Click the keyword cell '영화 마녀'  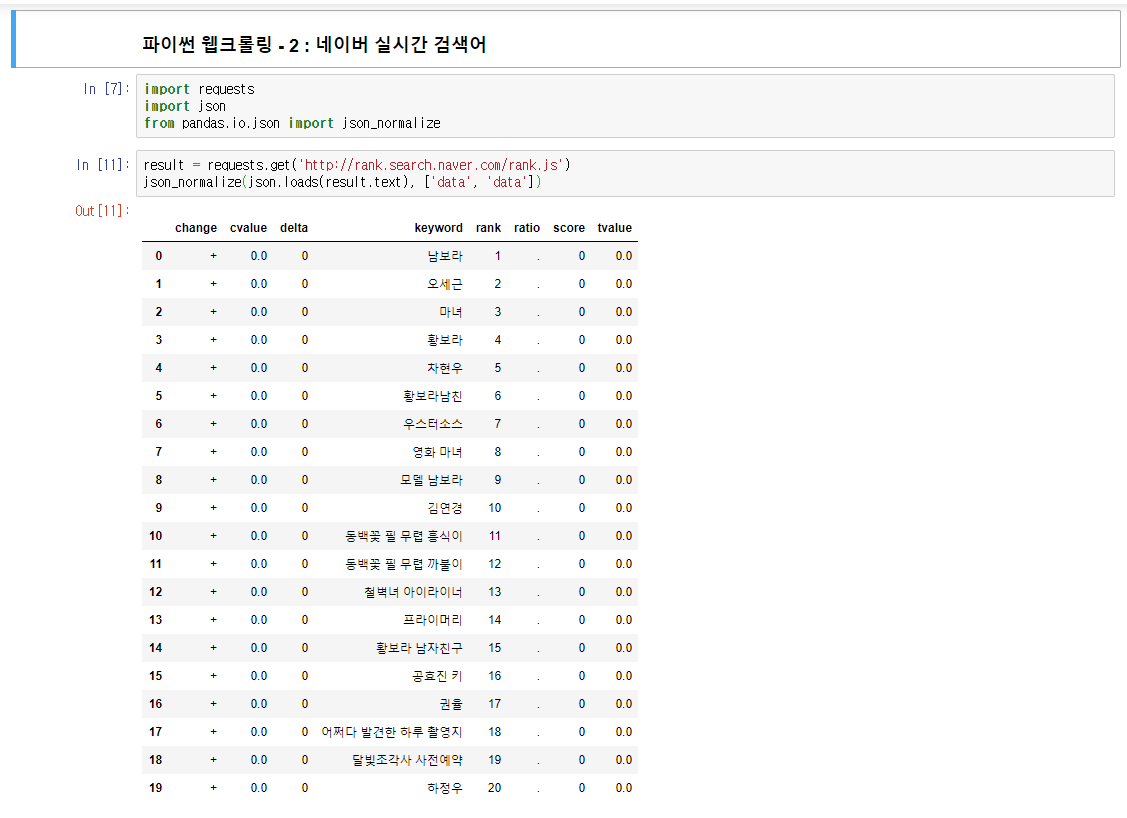[437, 452]
